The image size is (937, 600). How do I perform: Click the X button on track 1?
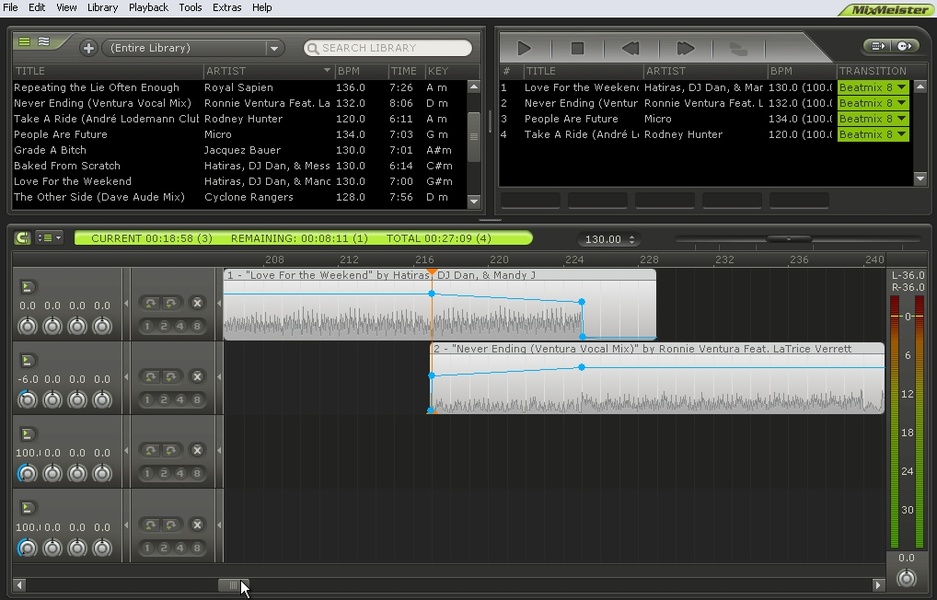tap(197, 303)
